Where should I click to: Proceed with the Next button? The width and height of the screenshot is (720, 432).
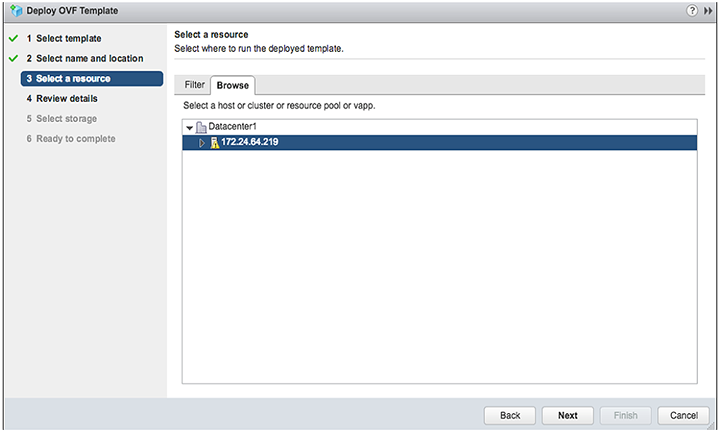(x=568, y=415)
